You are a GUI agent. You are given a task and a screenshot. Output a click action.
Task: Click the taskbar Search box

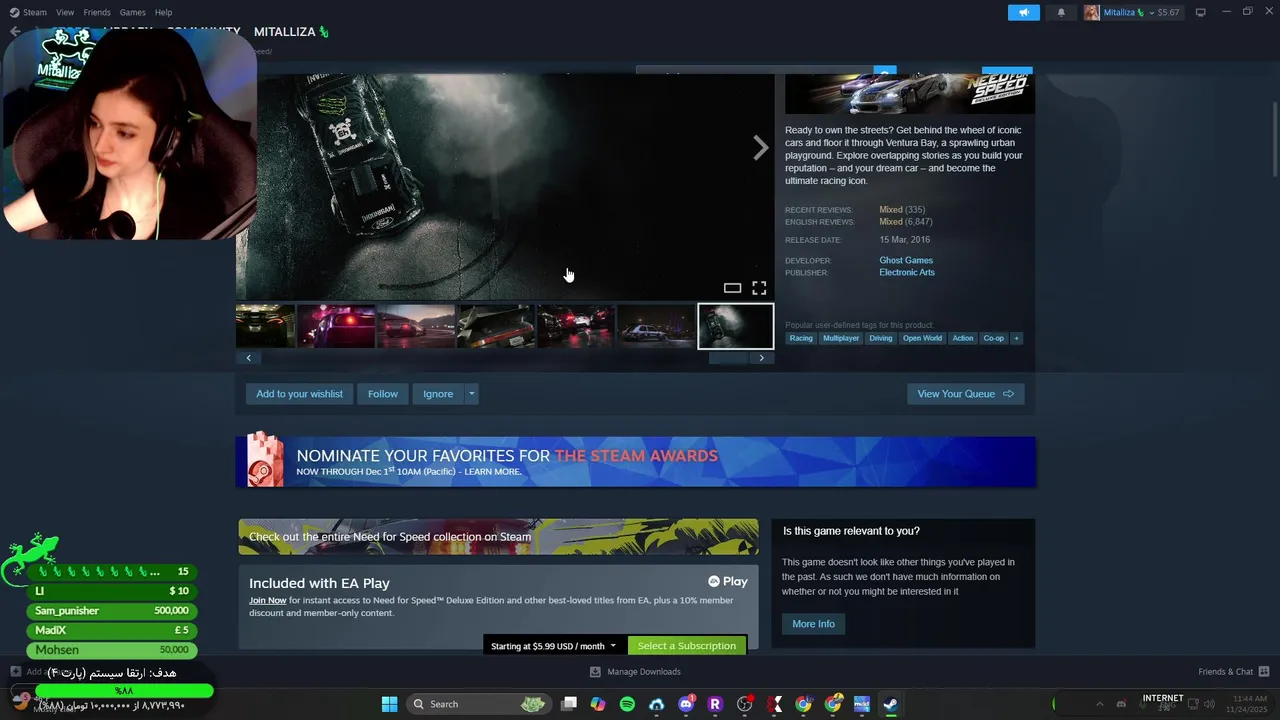tap(478, 704)
